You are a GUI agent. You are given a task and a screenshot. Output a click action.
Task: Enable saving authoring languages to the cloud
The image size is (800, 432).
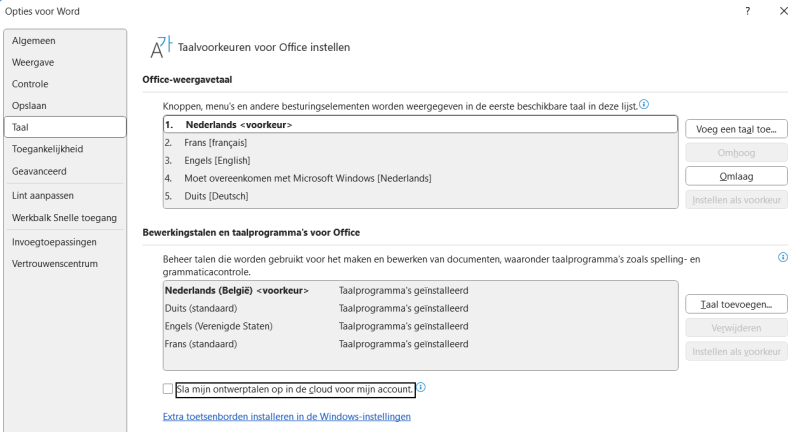pyautogui.click(x=168, y=389)
